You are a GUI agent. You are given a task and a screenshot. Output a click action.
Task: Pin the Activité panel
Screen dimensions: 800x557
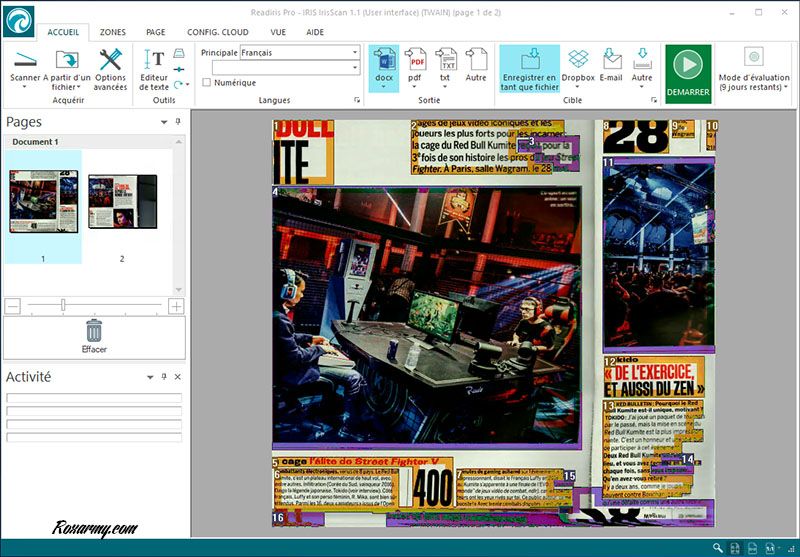pos(164,377)
